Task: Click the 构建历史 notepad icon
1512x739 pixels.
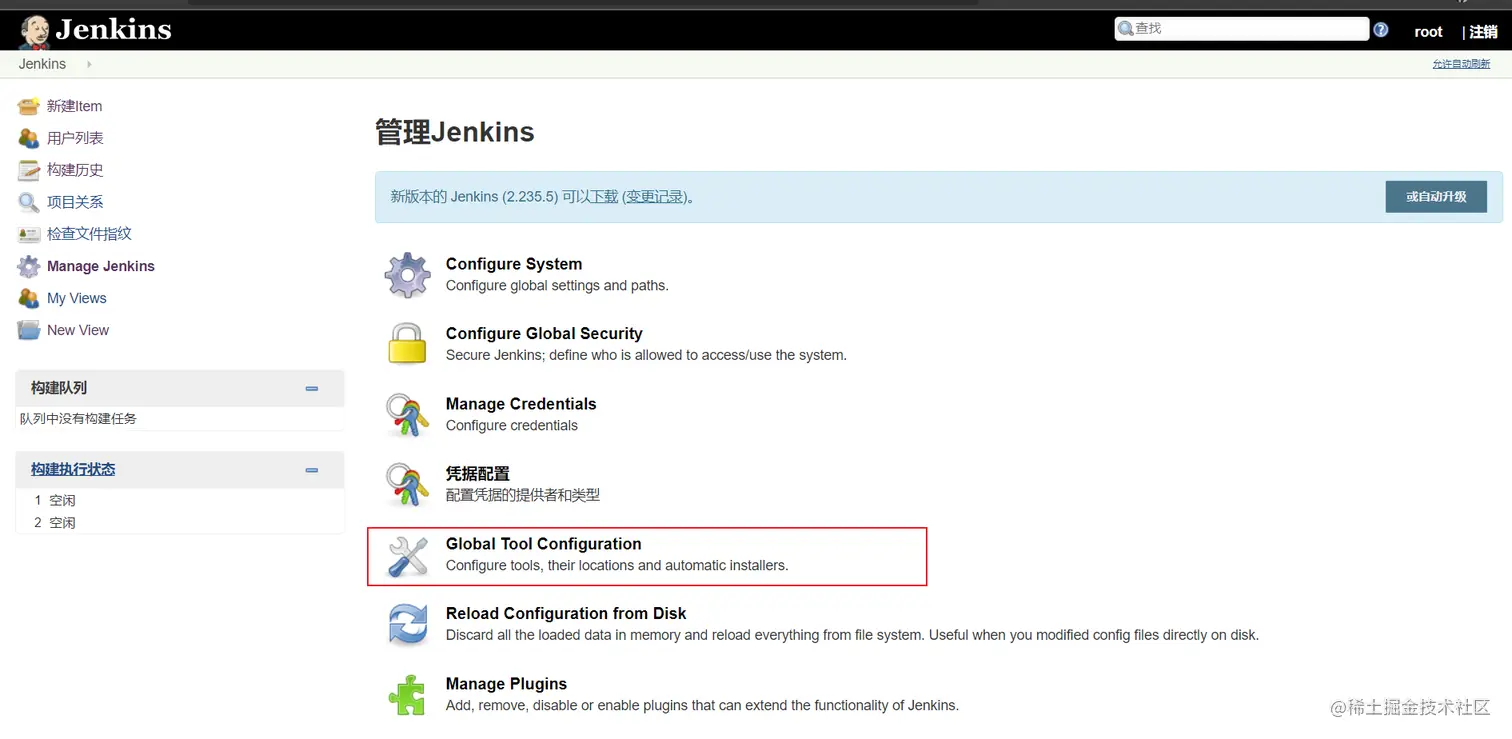Action: tap(29, 170)
